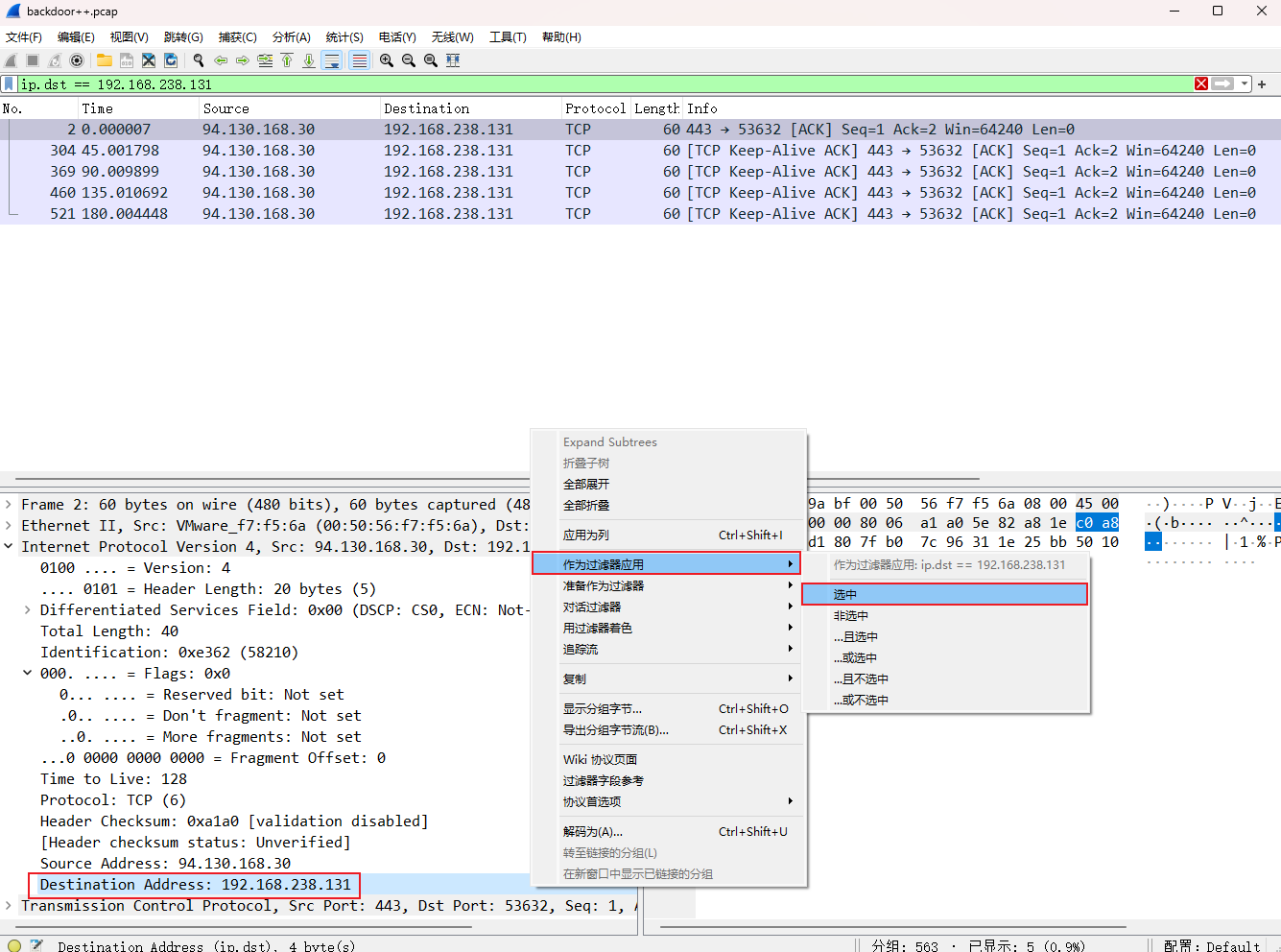Expand Transmission Control Protocol node
1281x952 pixels.
coord(9,905)
